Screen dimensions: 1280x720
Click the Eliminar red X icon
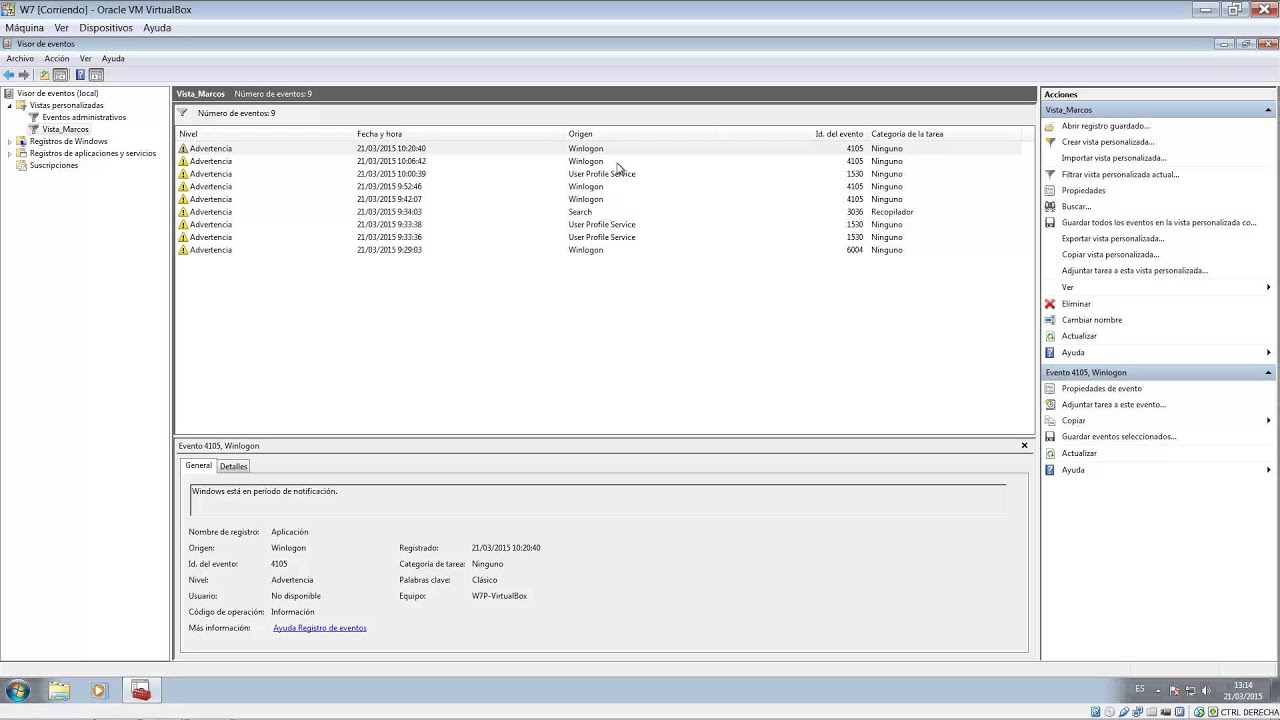coord(1050,304)
